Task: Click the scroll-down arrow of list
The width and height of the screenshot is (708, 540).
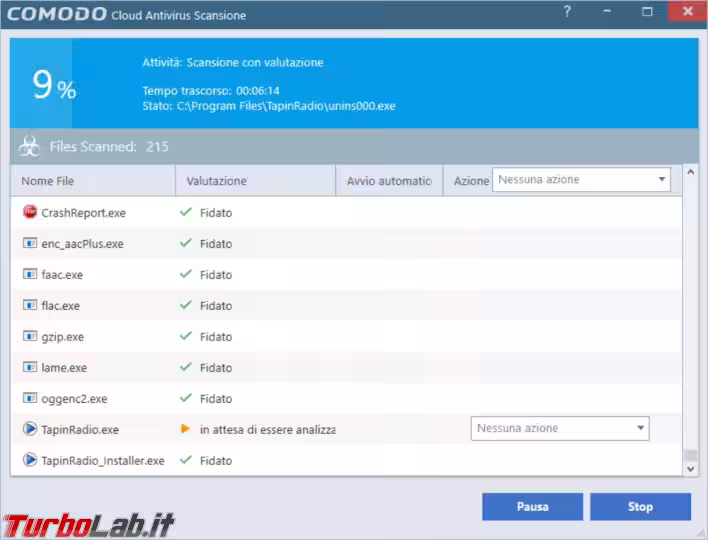Action: point(690,469)
